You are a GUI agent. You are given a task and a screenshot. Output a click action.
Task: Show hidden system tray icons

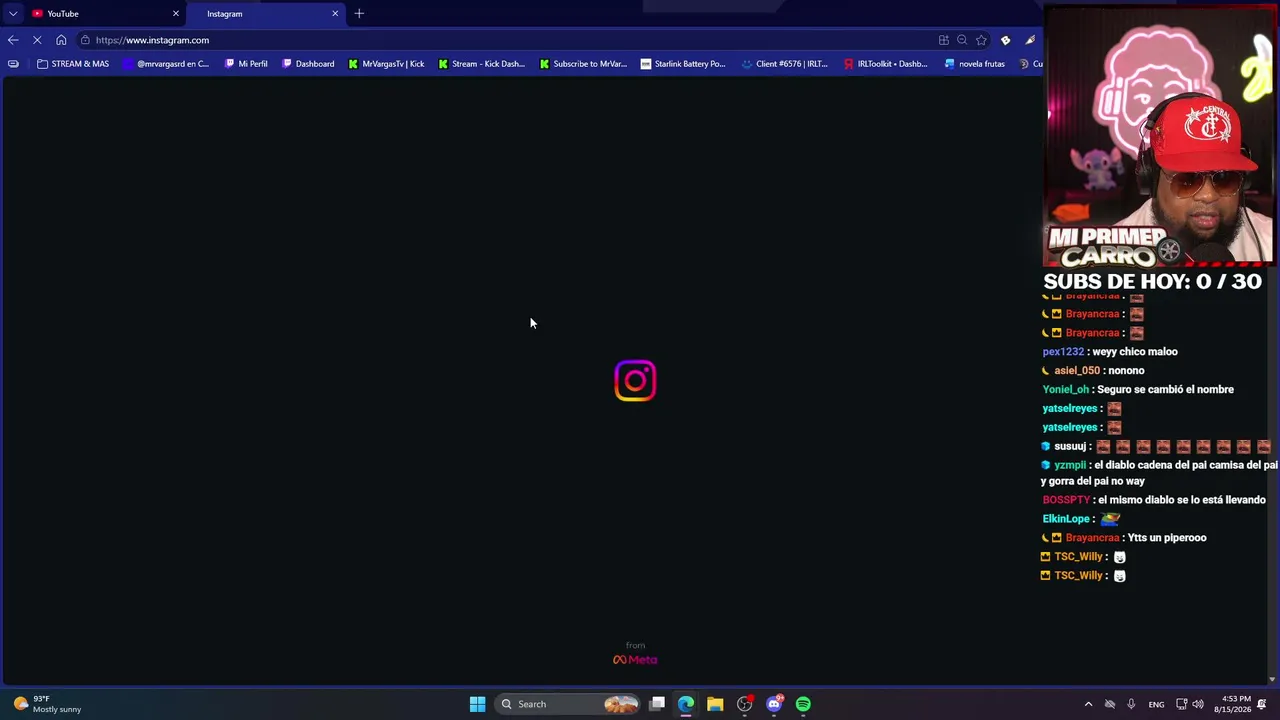tap(1089, 704)
